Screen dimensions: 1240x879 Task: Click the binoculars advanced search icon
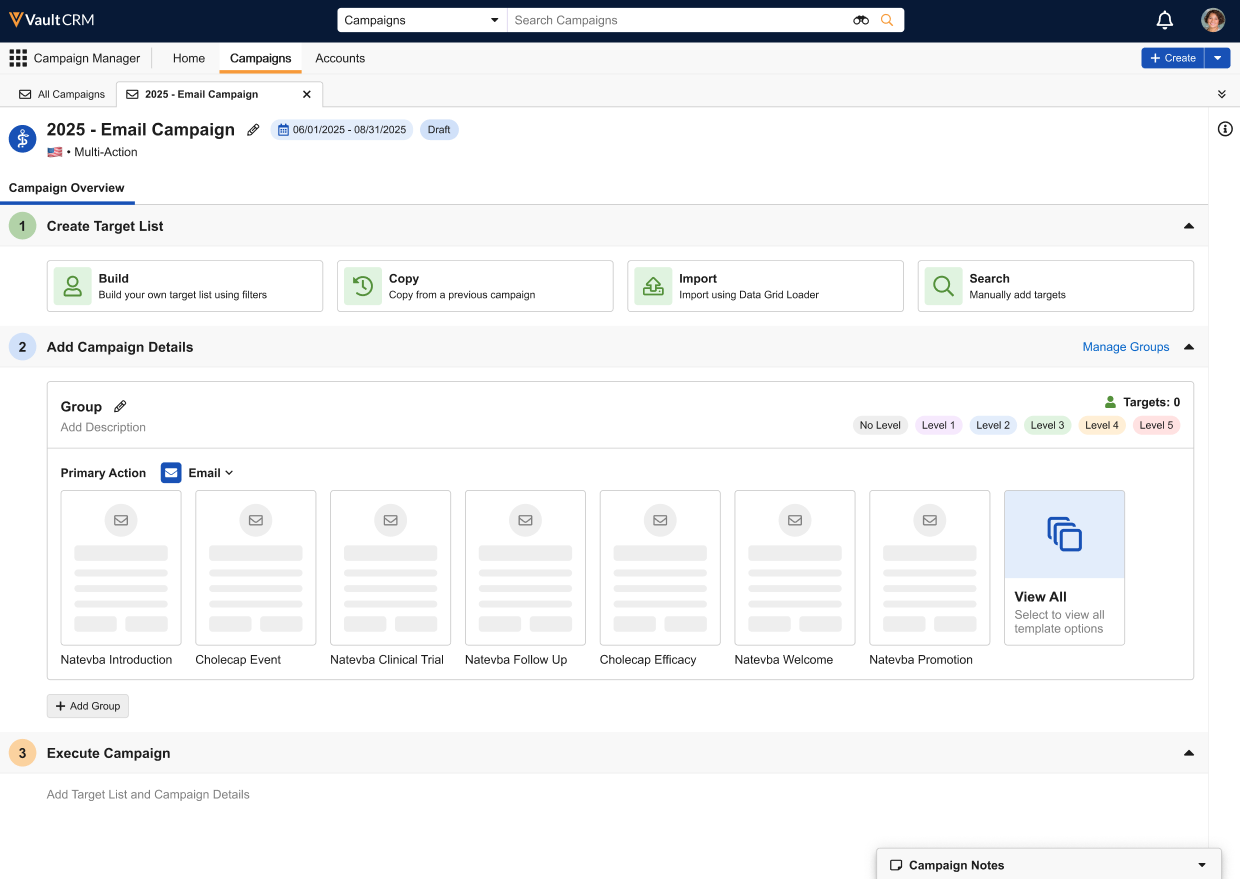tap(861, 20)
